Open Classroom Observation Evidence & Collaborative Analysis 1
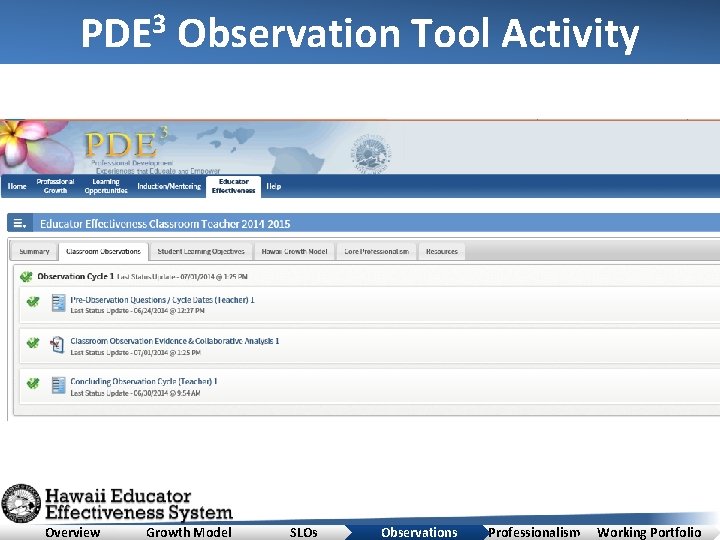This screenshot has width=720, height=540. pyautogui.click(x=174, y=341)
